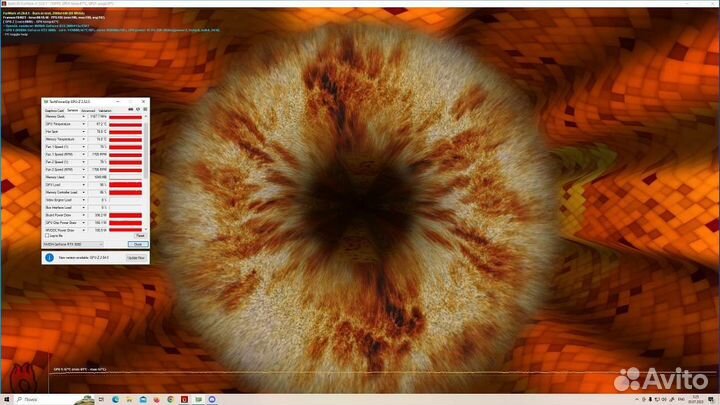The width and height of the screenshot is (720, 405).
Task: Enable the Log to file checkbox
Action: [x=46, y=235]
